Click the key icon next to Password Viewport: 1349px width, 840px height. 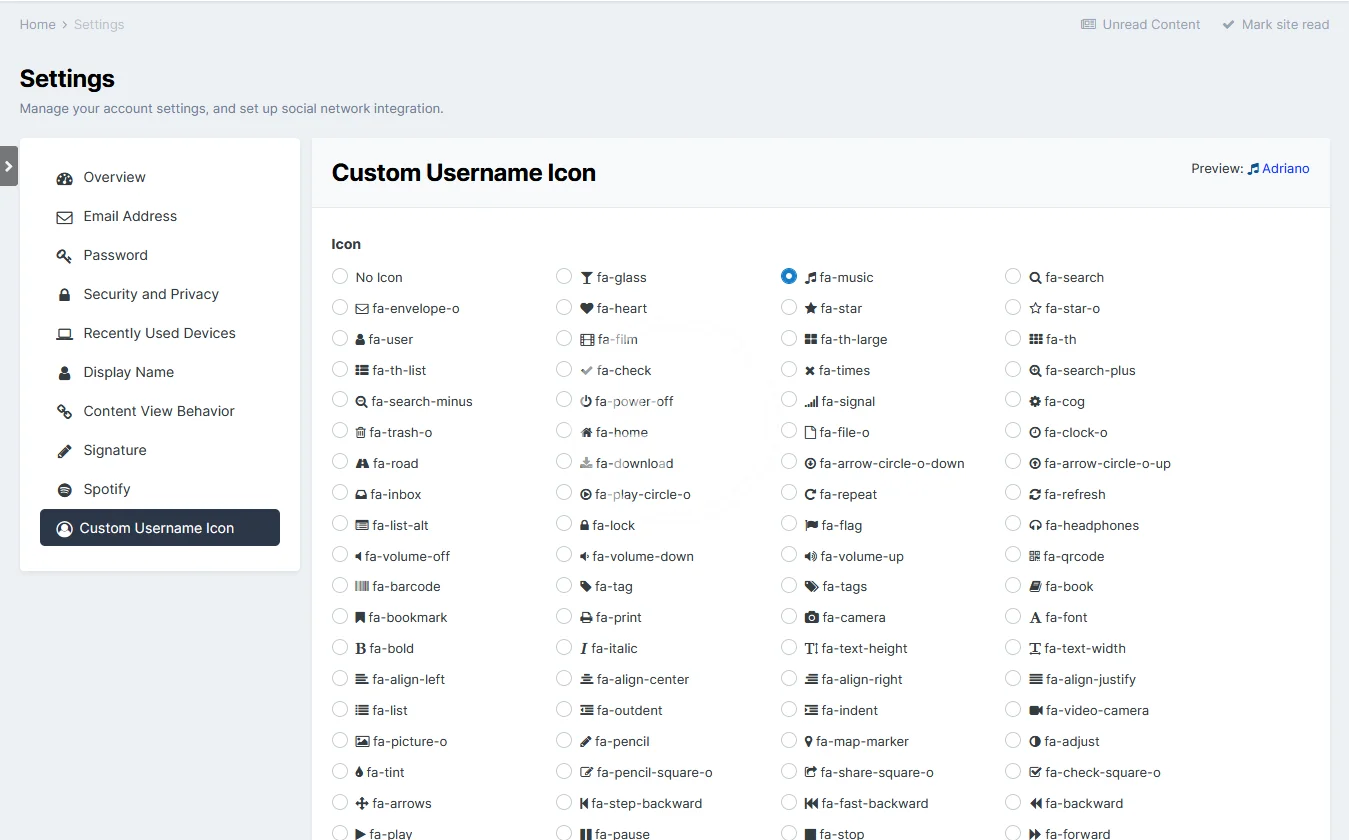click(65, 256)
